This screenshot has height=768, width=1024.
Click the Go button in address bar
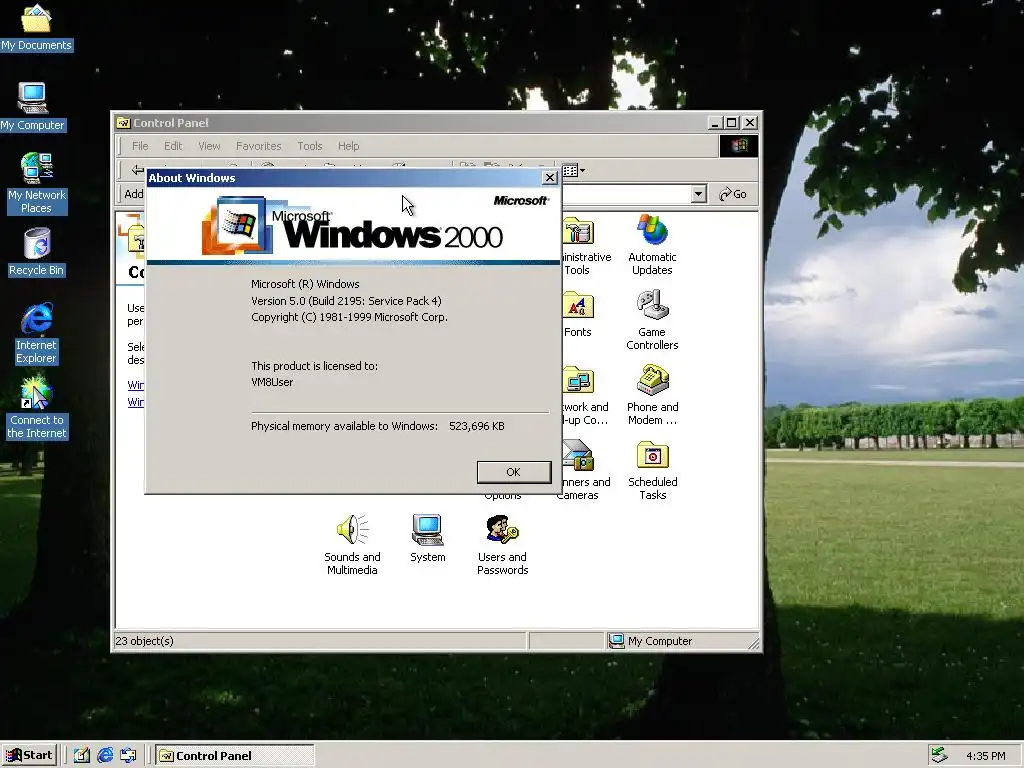(733, 194)
